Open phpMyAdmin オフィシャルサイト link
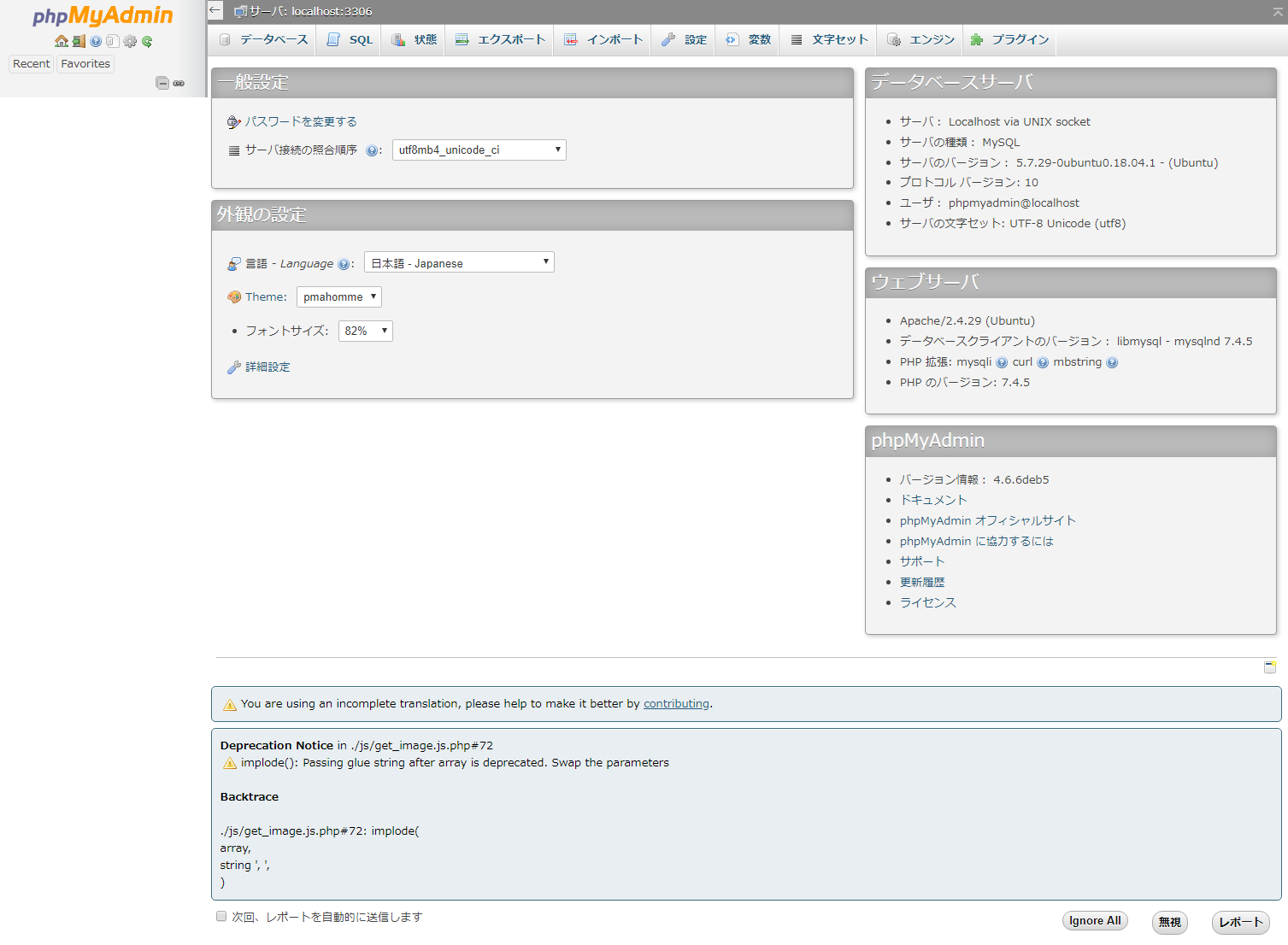This screenshot has width=1288, height=945. [x=988, y=521]
